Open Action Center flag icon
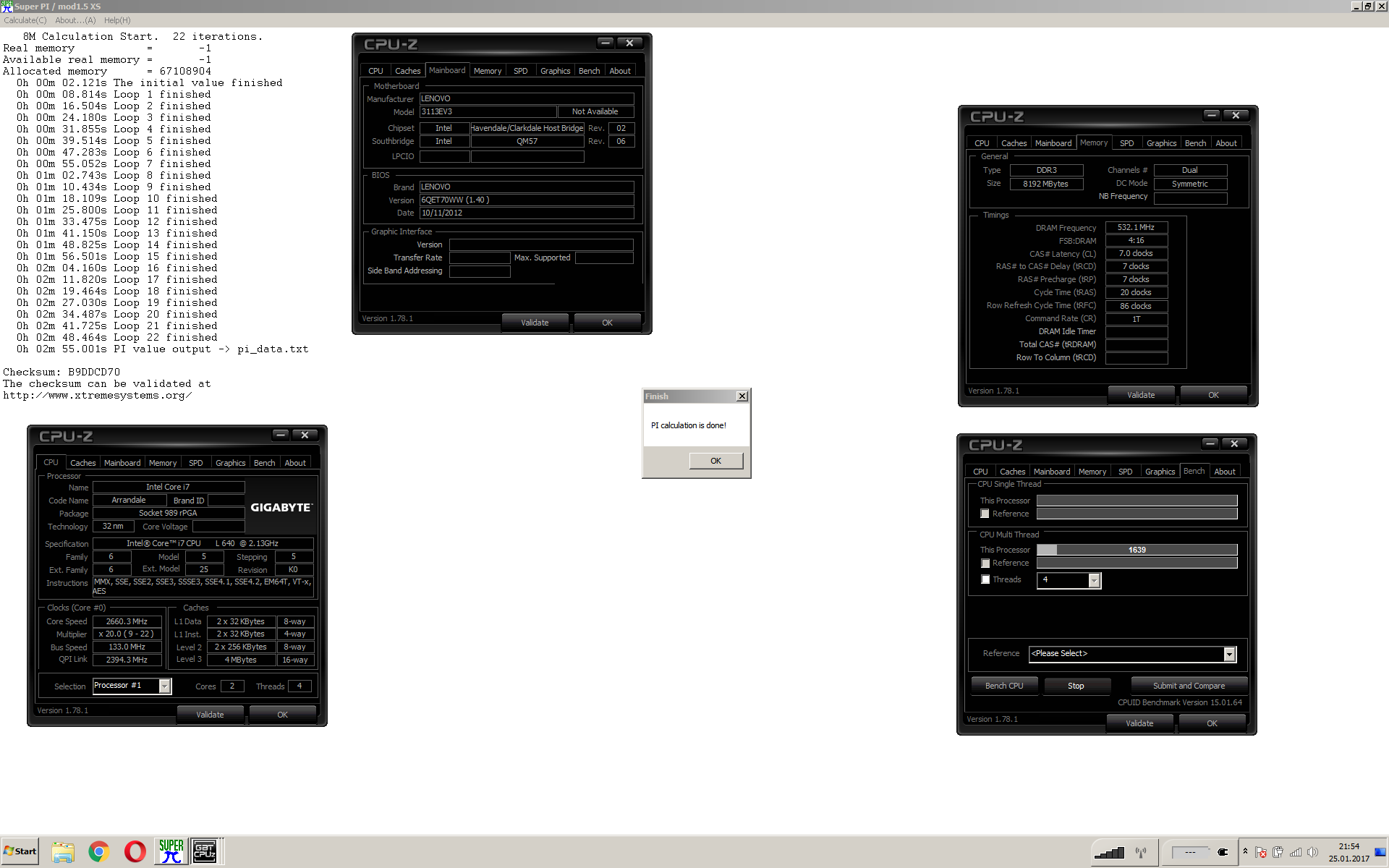 click(x=1261, y=852)
